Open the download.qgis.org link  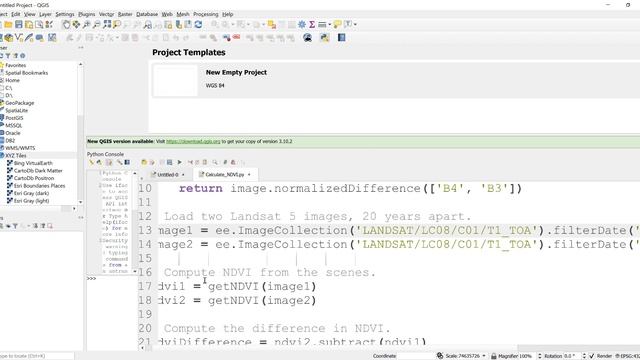coord(193,141)
